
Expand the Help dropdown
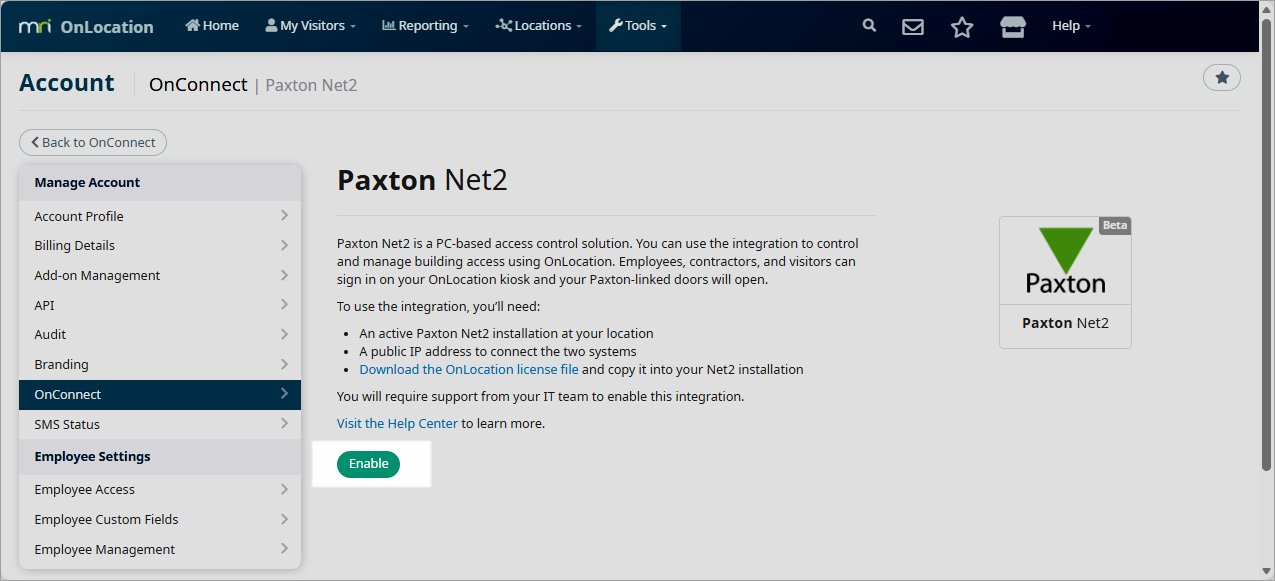(x=1071, y=26)
